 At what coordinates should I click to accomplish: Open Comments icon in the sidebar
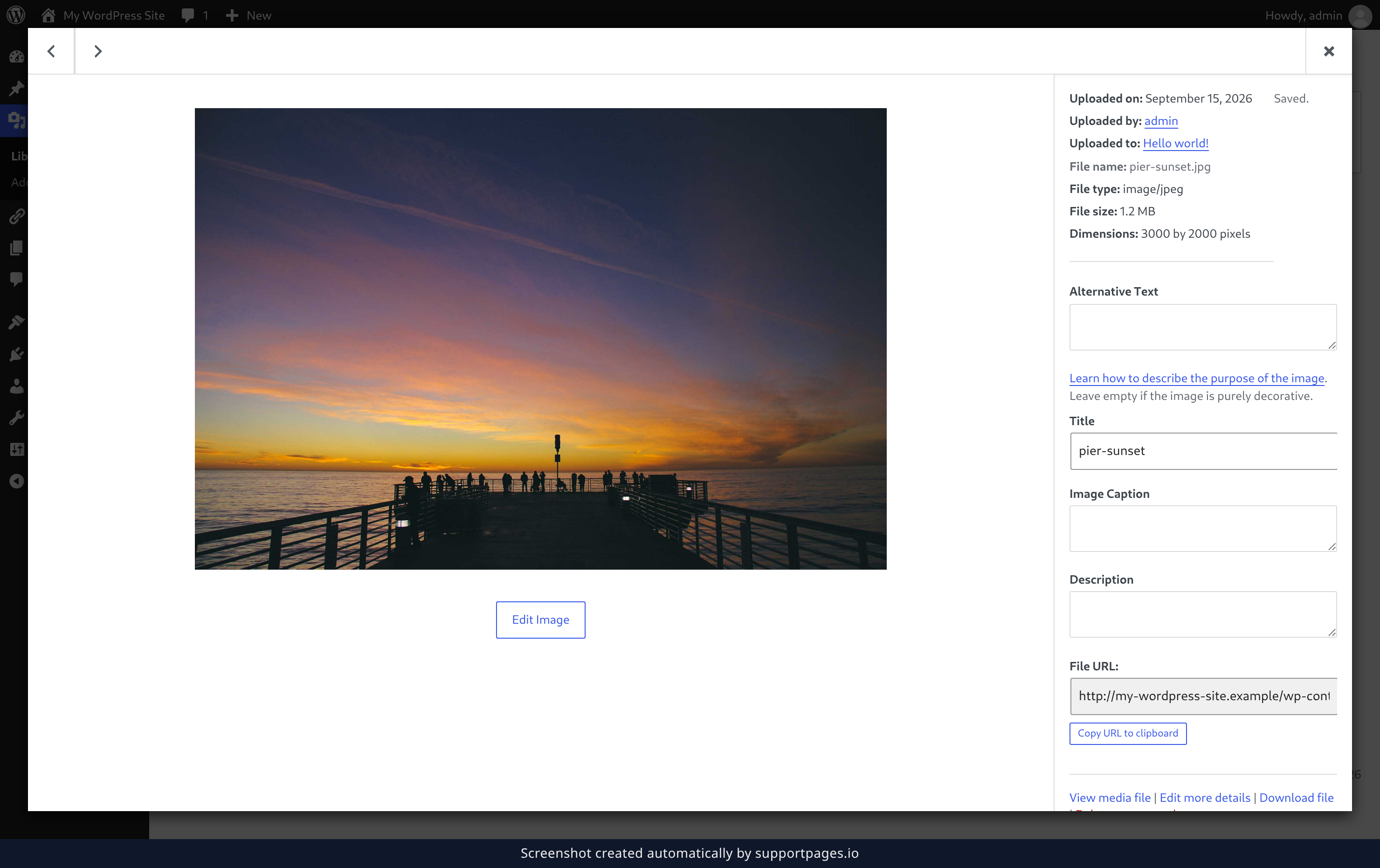pyautogui.click(x=16, y=280)
